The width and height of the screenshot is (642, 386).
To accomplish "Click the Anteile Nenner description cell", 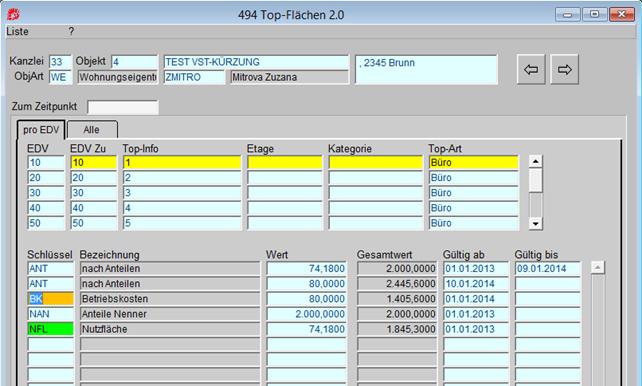I will point(170,314).
